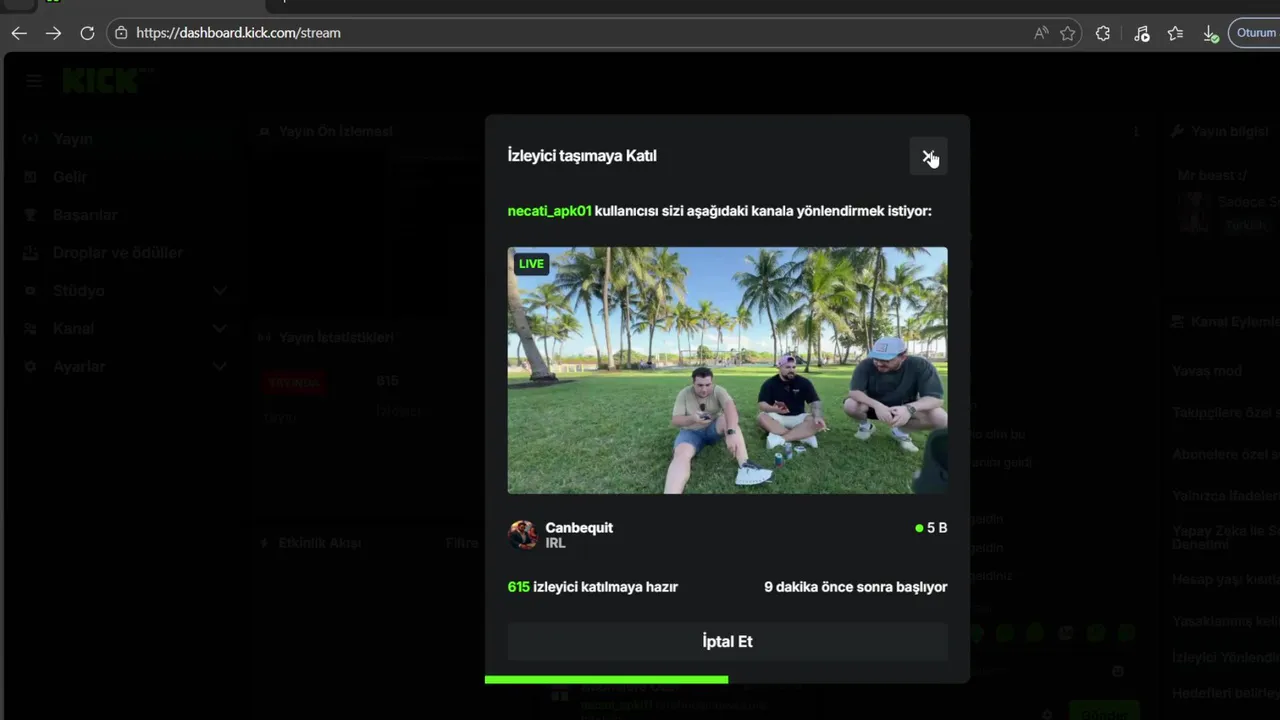Image resolution: width=1280 pixels, height=720 pixels.
Task: Click the green countdown progress bar
Action: tap(606, 680)
